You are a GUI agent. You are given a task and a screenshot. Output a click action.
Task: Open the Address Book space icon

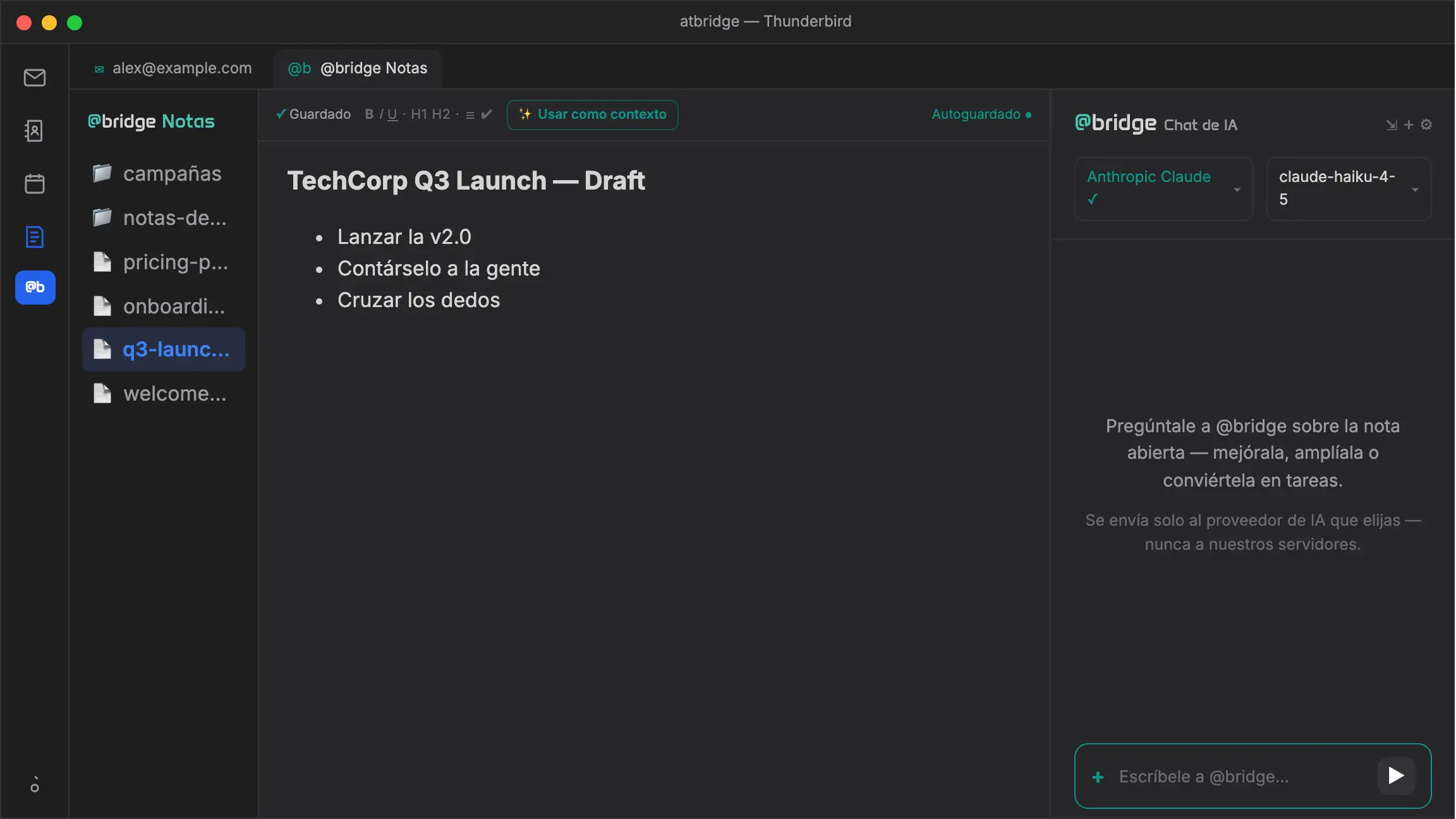(x=34, y=131)
